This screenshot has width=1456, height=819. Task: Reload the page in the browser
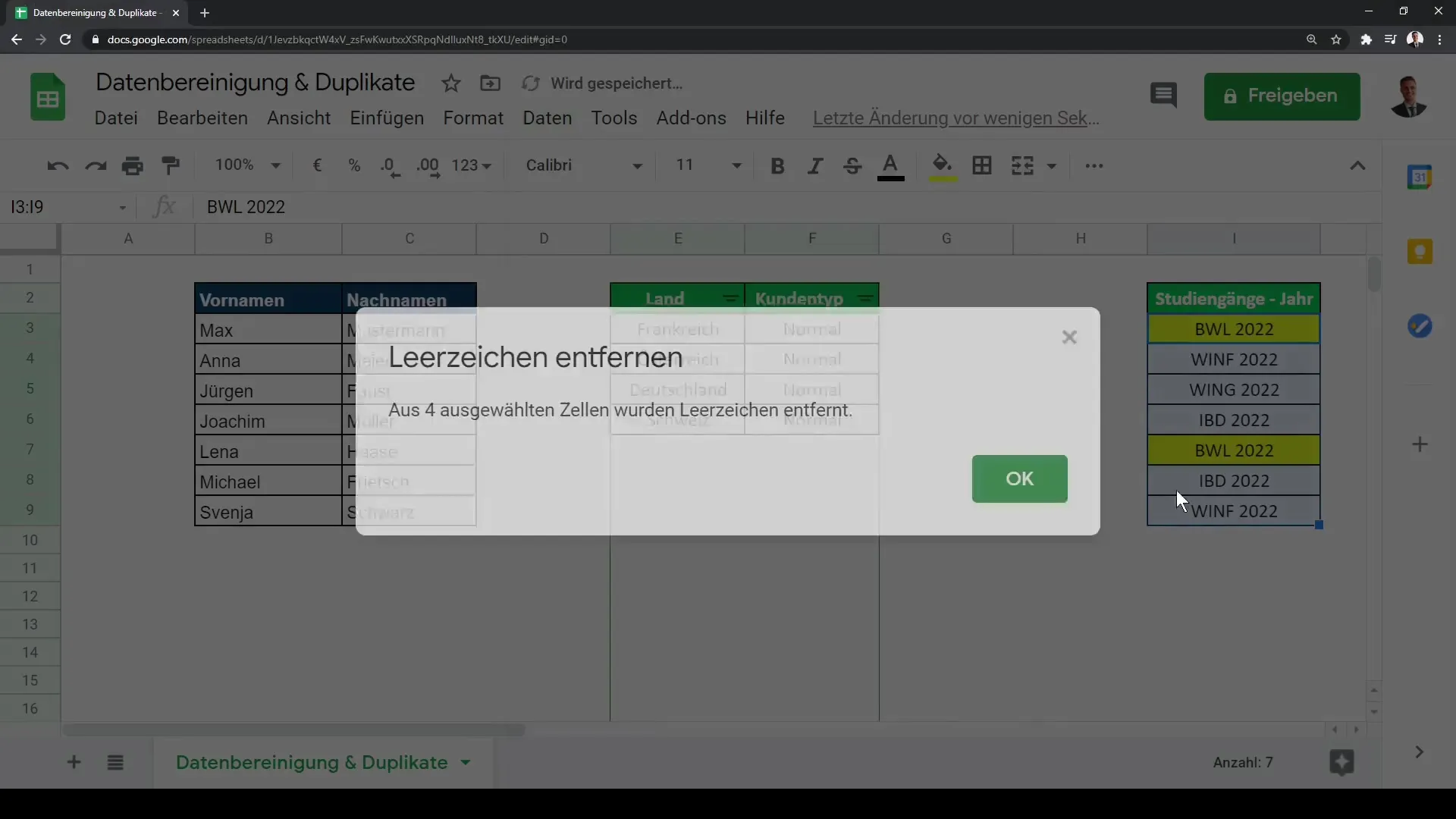pyautogui.click(x=65, y=39)
